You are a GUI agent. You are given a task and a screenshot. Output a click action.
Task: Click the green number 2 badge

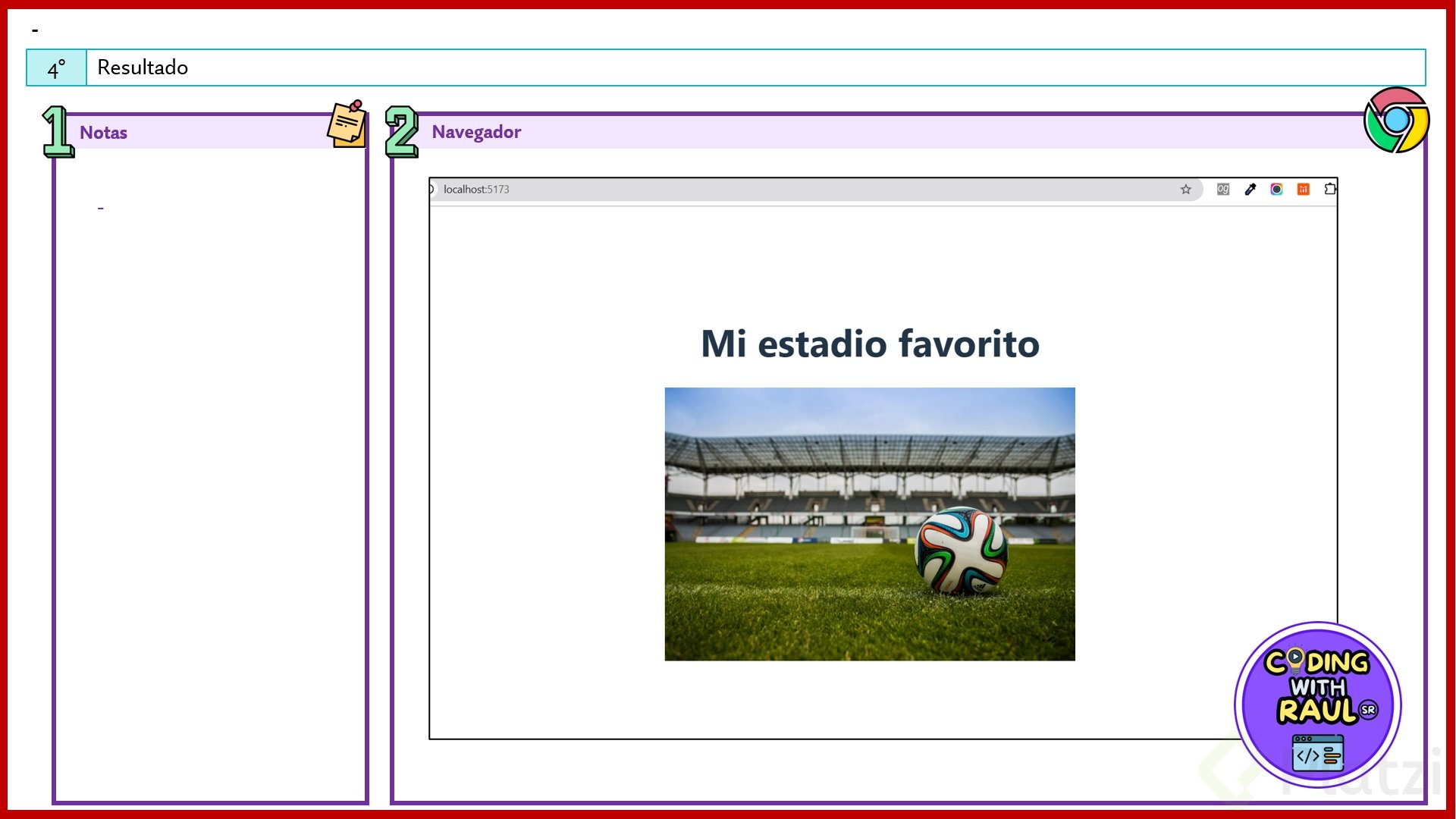401,132
